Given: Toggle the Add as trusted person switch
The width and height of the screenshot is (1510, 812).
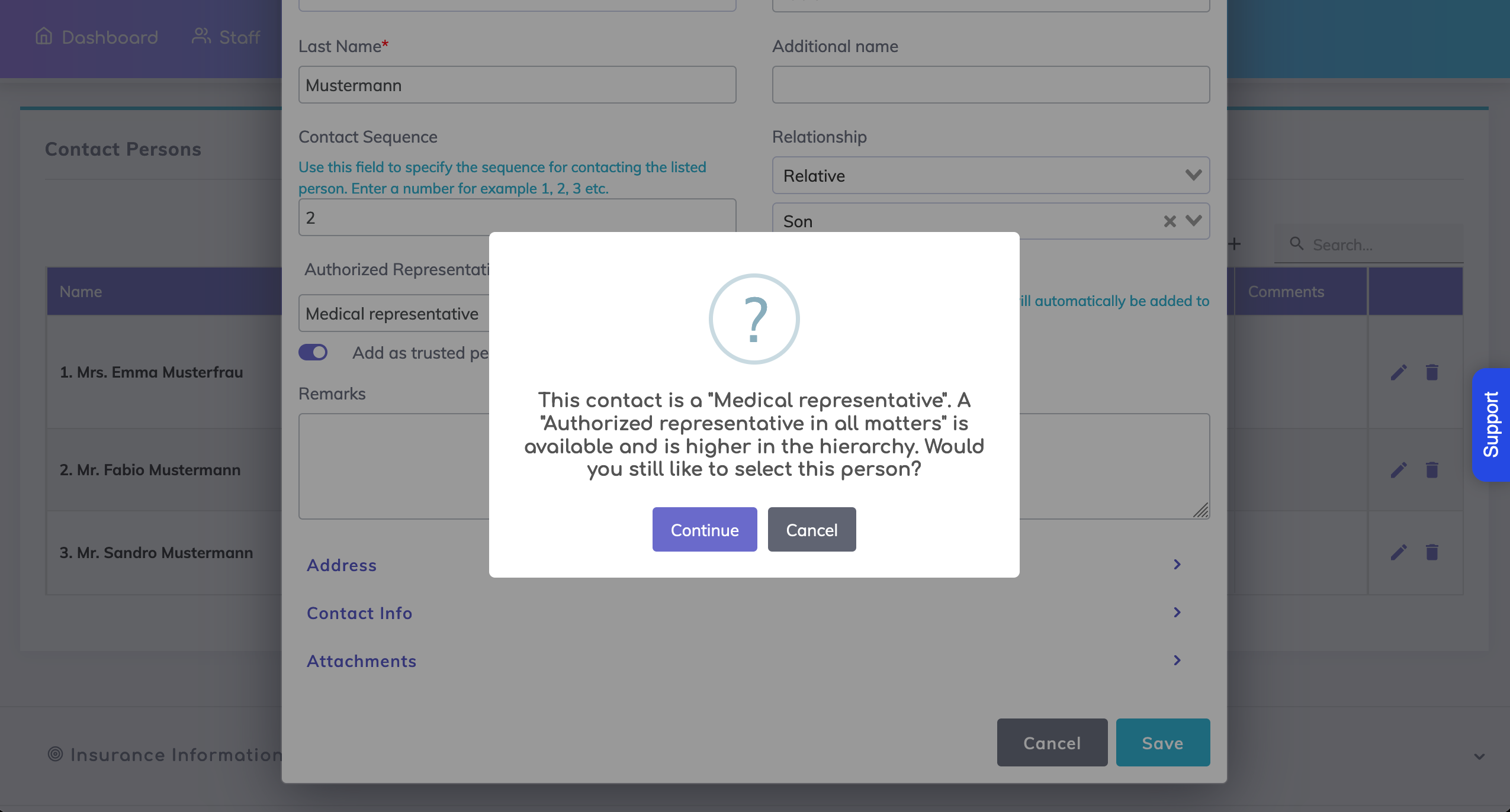Looking at the screenshot, I should (x=313, y=353).
